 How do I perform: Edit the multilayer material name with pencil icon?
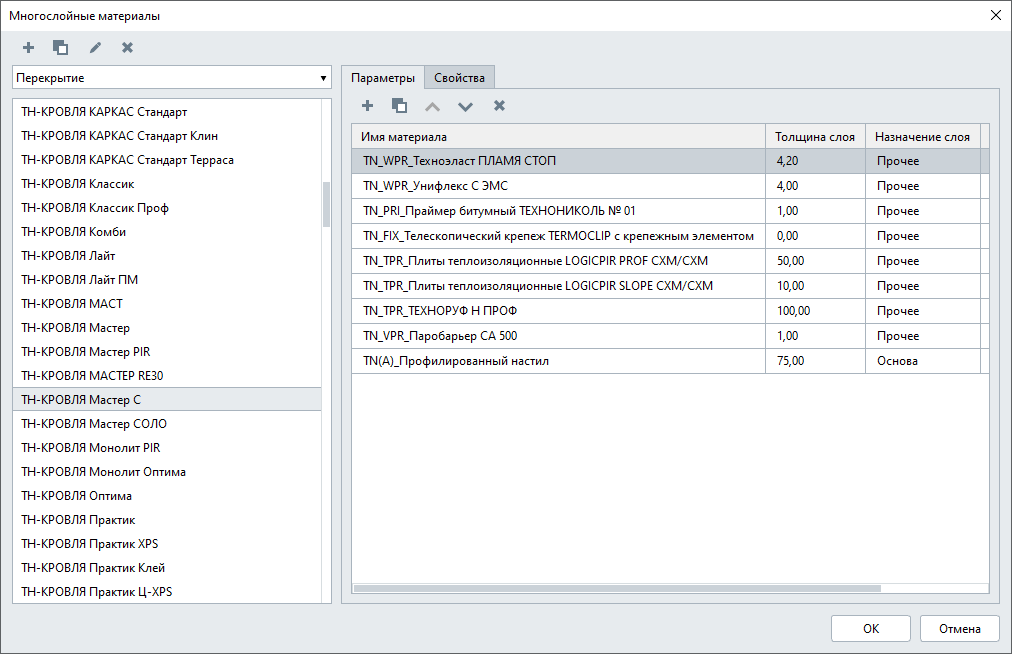coord(95,47)
